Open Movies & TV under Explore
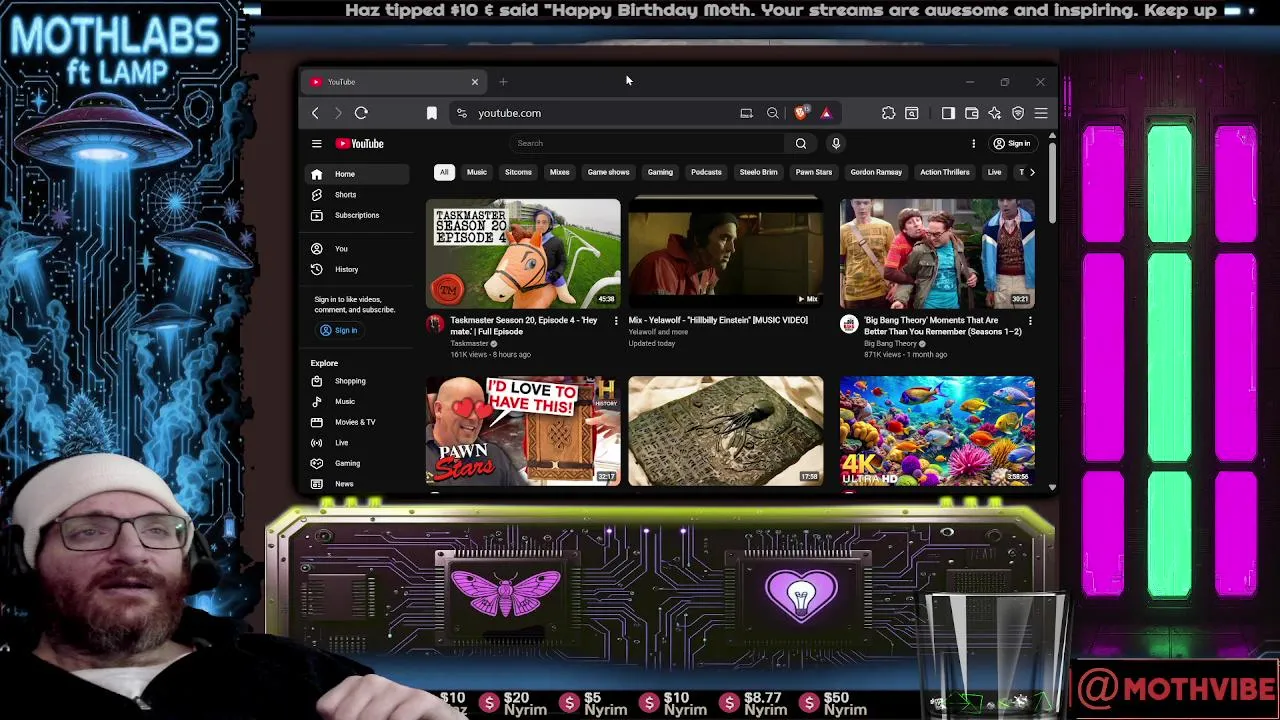 pos(357,422)
